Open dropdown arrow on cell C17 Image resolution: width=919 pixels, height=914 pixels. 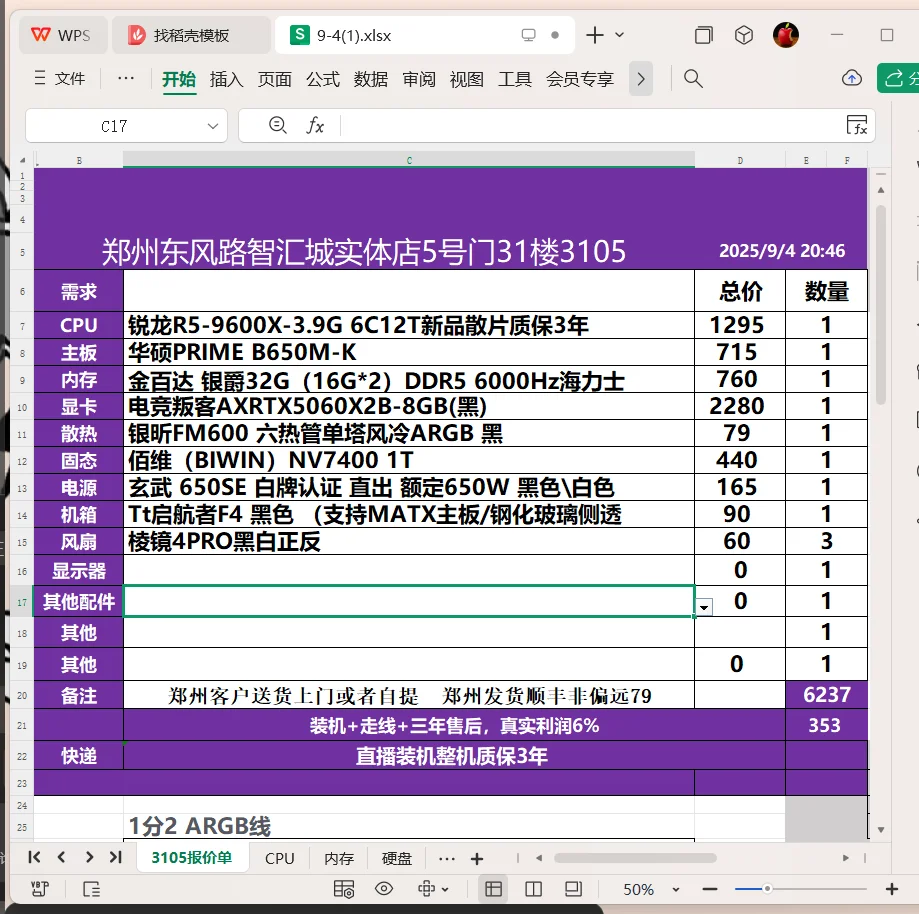coord(704,608)
